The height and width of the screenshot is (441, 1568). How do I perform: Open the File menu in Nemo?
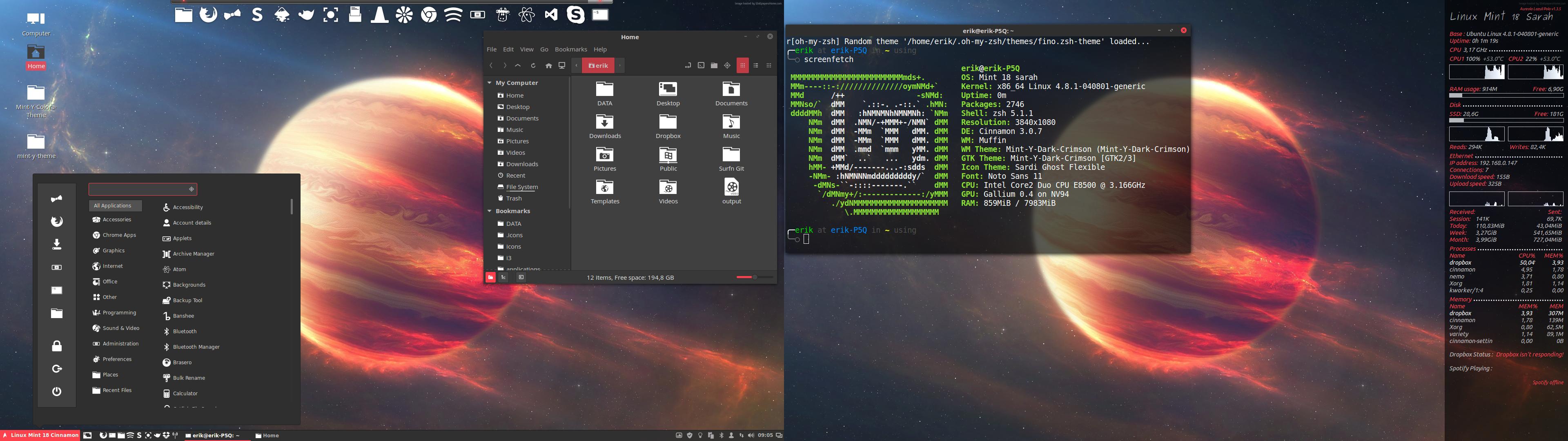(492, 49)
